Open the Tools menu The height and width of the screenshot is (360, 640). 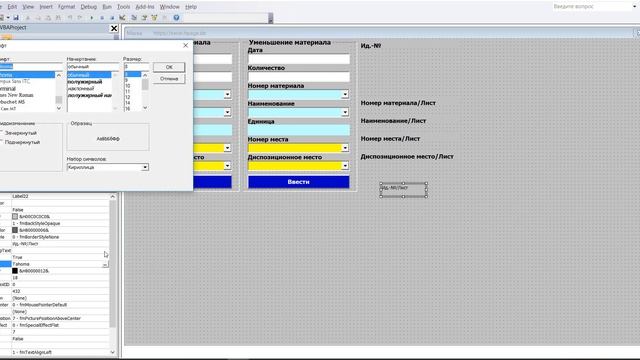[124, 7]
